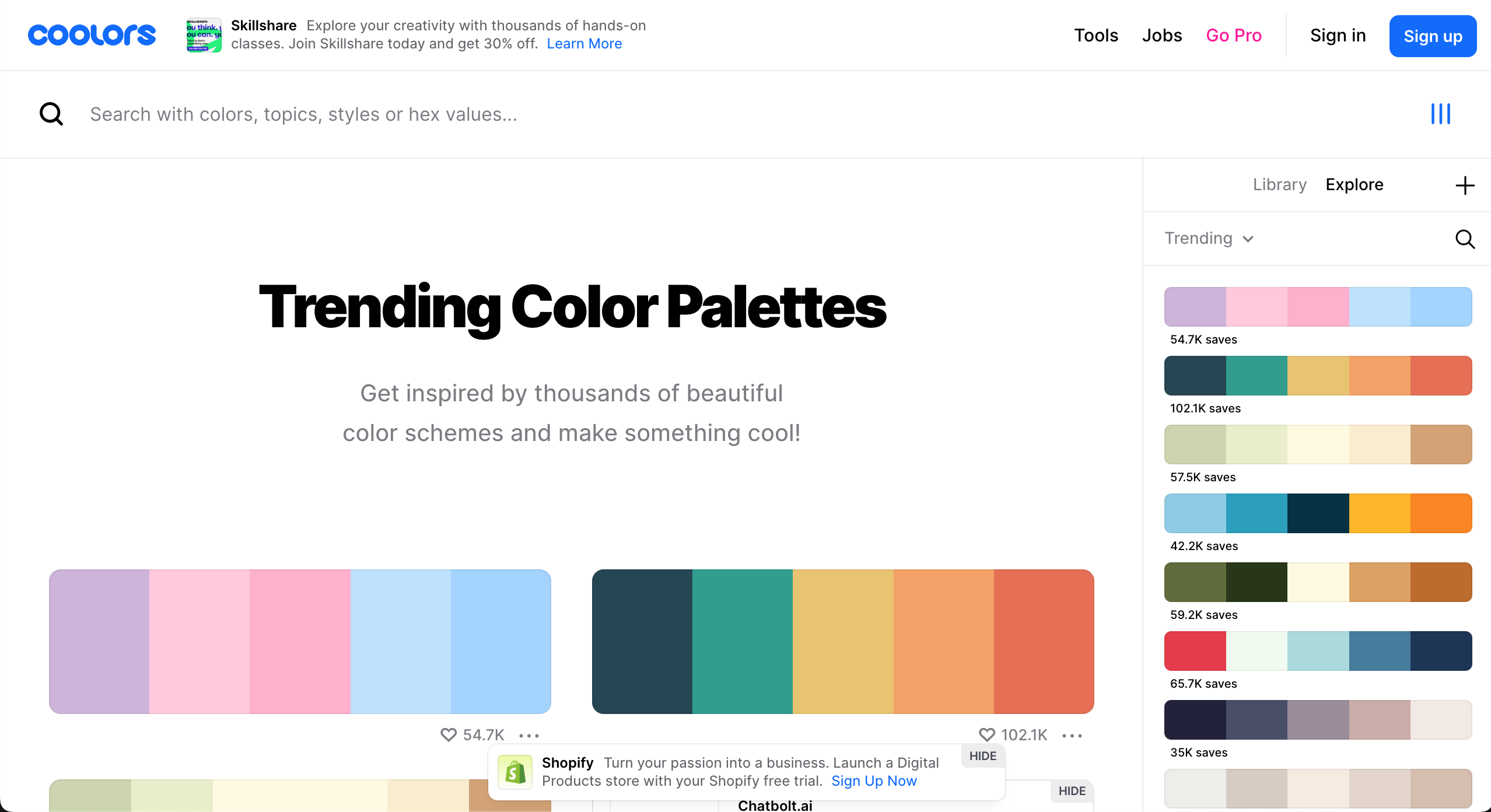Switch to the Library tab
The height and width of the screenshot is (812, 1491).
pyautogui.click(x=1279, y=185)
